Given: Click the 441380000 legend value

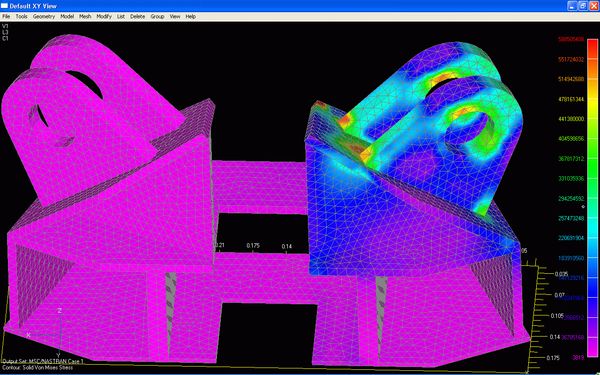Looking at the screenshot, I should [x=571, y=119].
